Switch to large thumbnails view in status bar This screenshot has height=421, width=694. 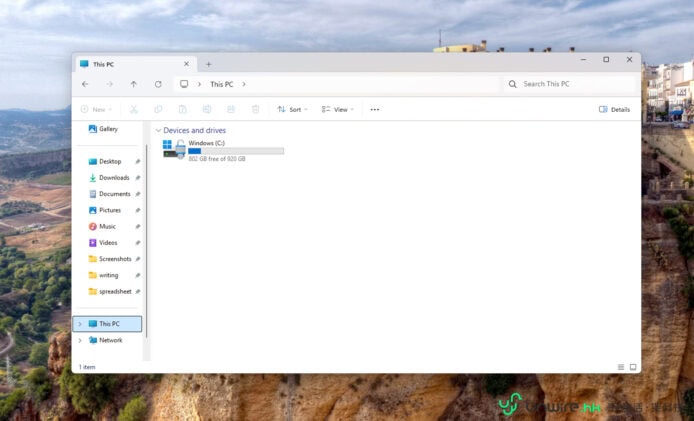[x=633, y=367]
